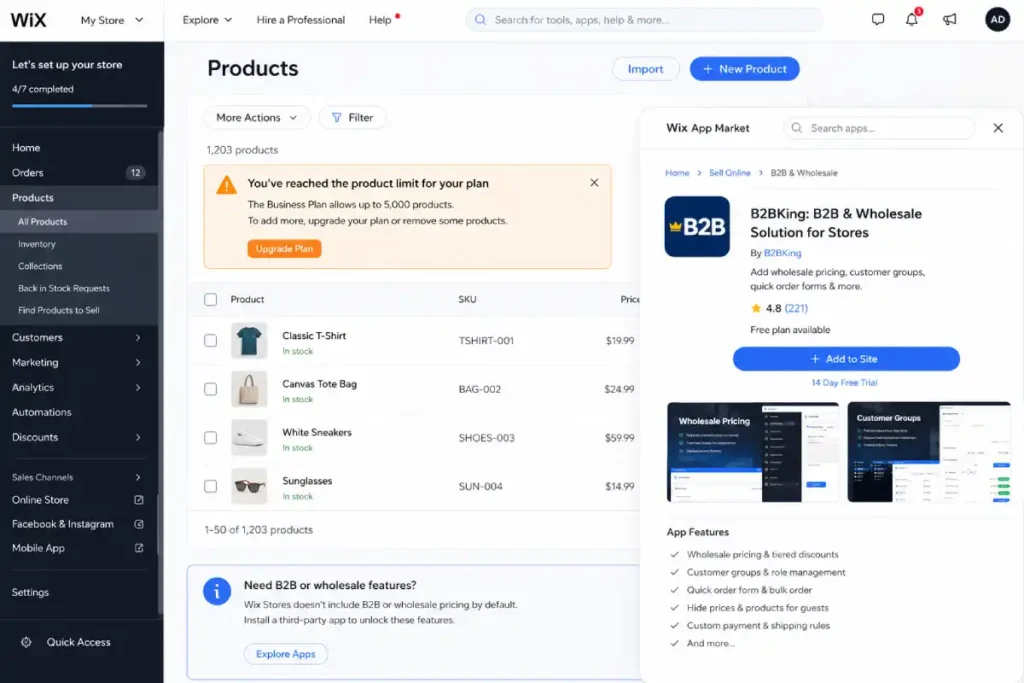Open Hire a Professional
The height and width of the screenshot is (683, 1024).
point(300,20)
